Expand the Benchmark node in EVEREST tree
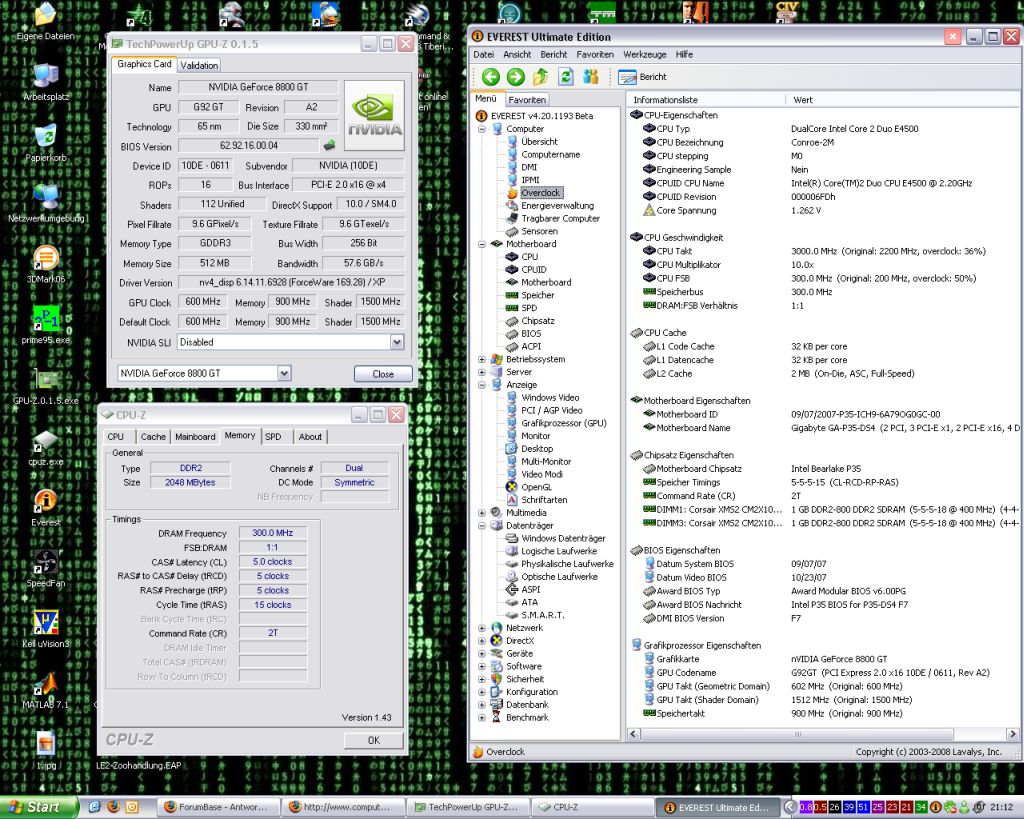The image size is (1024, 819). coord(482,718)
